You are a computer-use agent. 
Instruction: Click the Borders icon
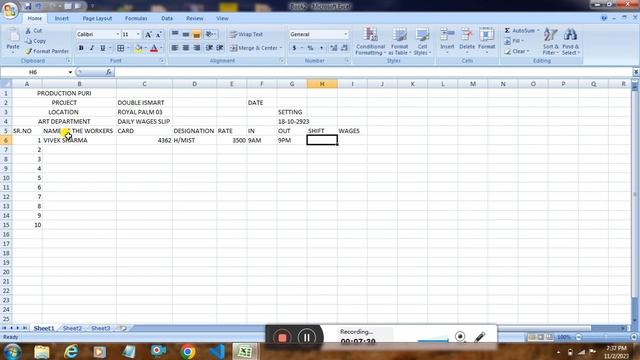[121, 48]
